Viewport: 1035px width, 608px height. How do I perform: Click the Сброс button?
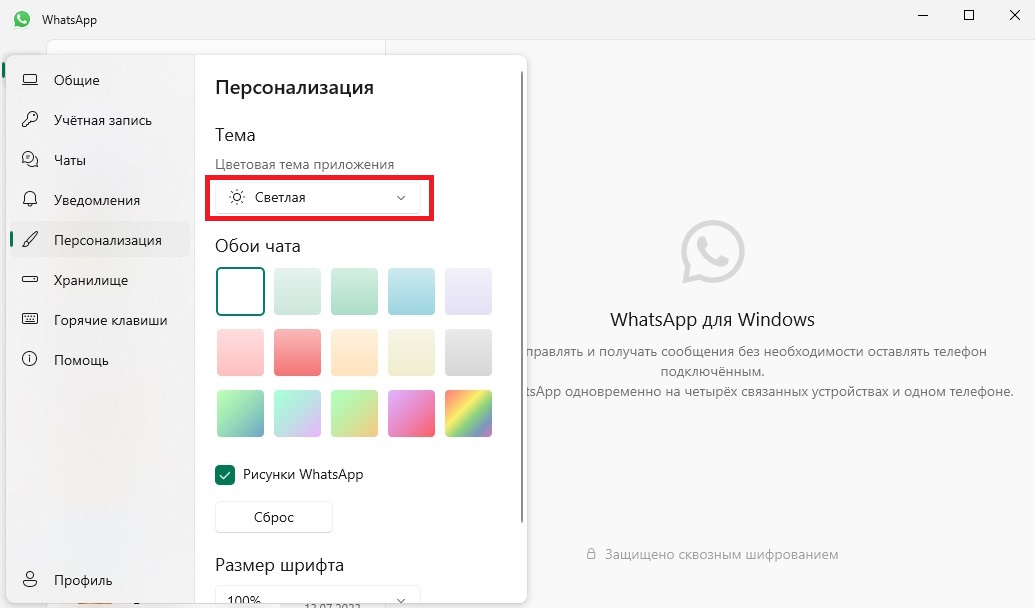pos(273,517)
